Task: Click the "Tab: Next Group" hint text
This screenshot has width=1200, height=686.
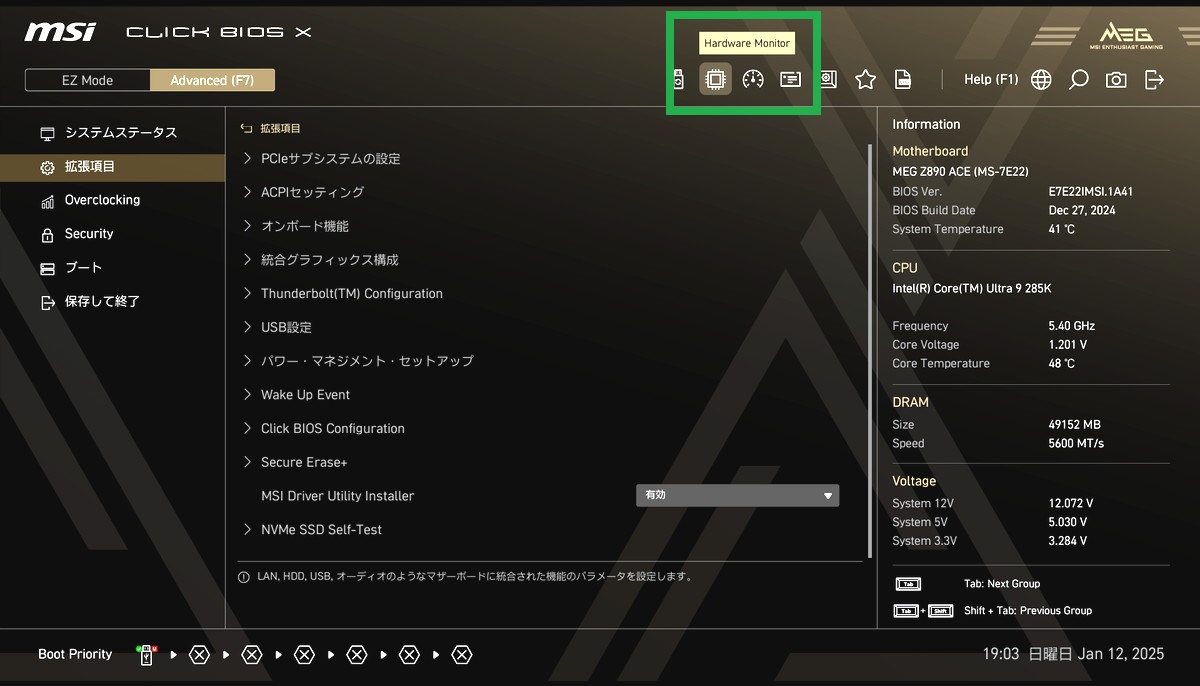Action: [1002, 584]
